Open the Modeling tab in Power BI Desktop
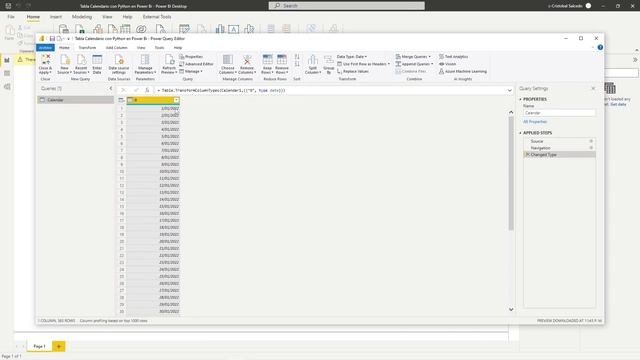Image resolution: width=640 pixels, height=360 pixels. (x=82, y=17)
